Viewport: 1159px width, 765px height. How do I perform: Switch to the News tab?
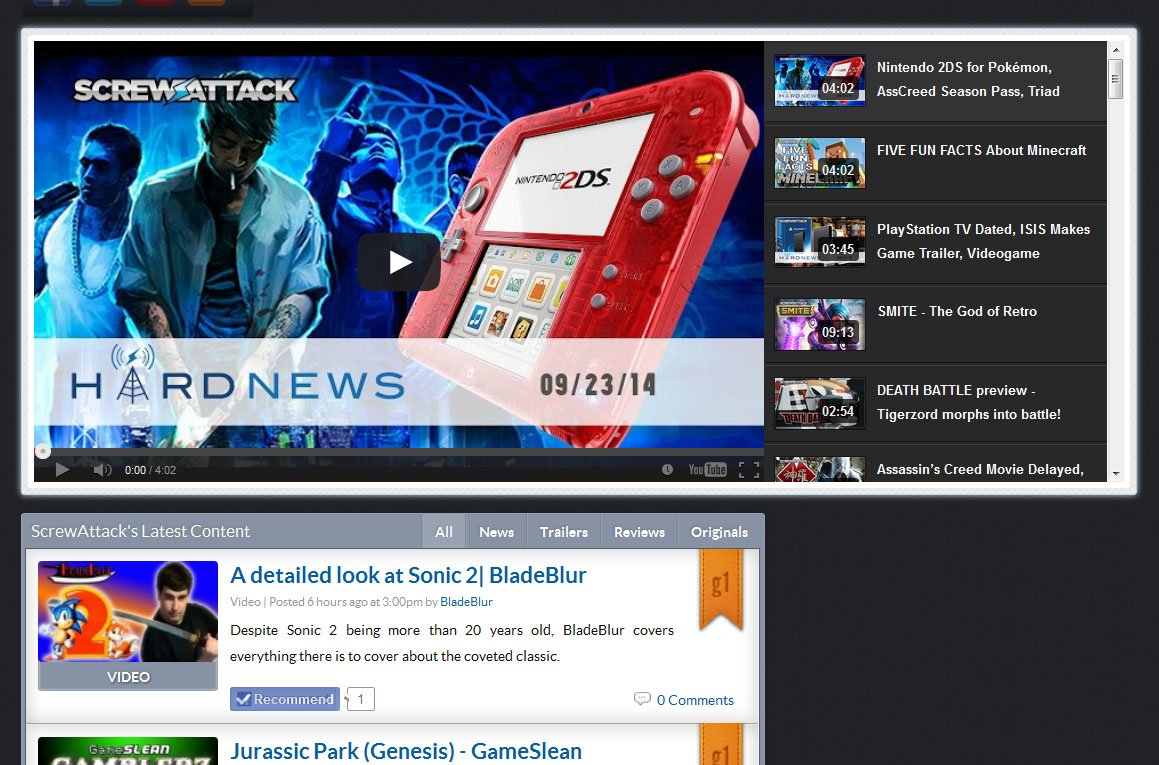[x=496, y=531]
